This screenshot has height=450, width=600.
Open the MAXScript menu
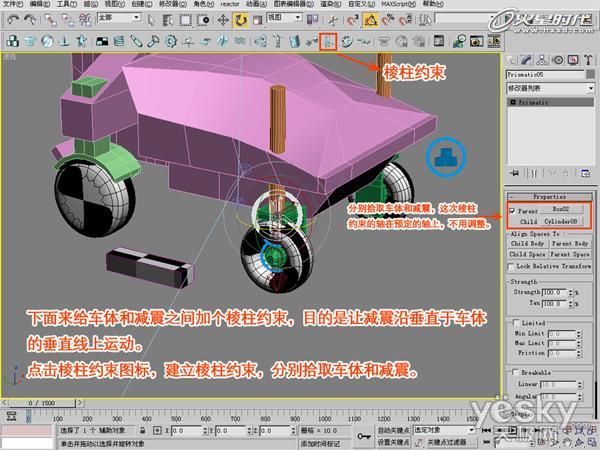pos(398,4)
